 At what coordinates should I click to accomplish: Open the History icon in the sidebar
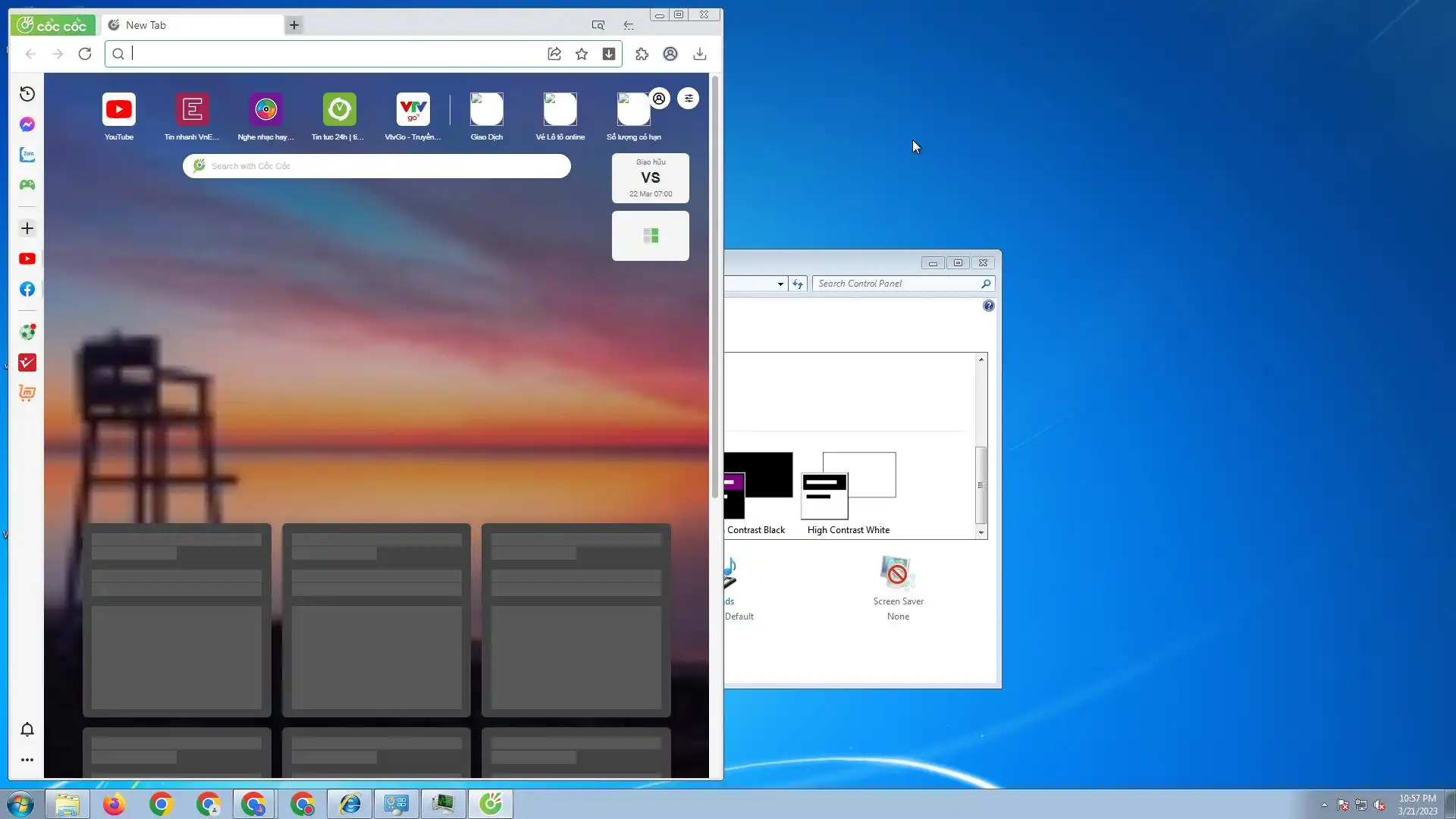[x=27, y=94]
